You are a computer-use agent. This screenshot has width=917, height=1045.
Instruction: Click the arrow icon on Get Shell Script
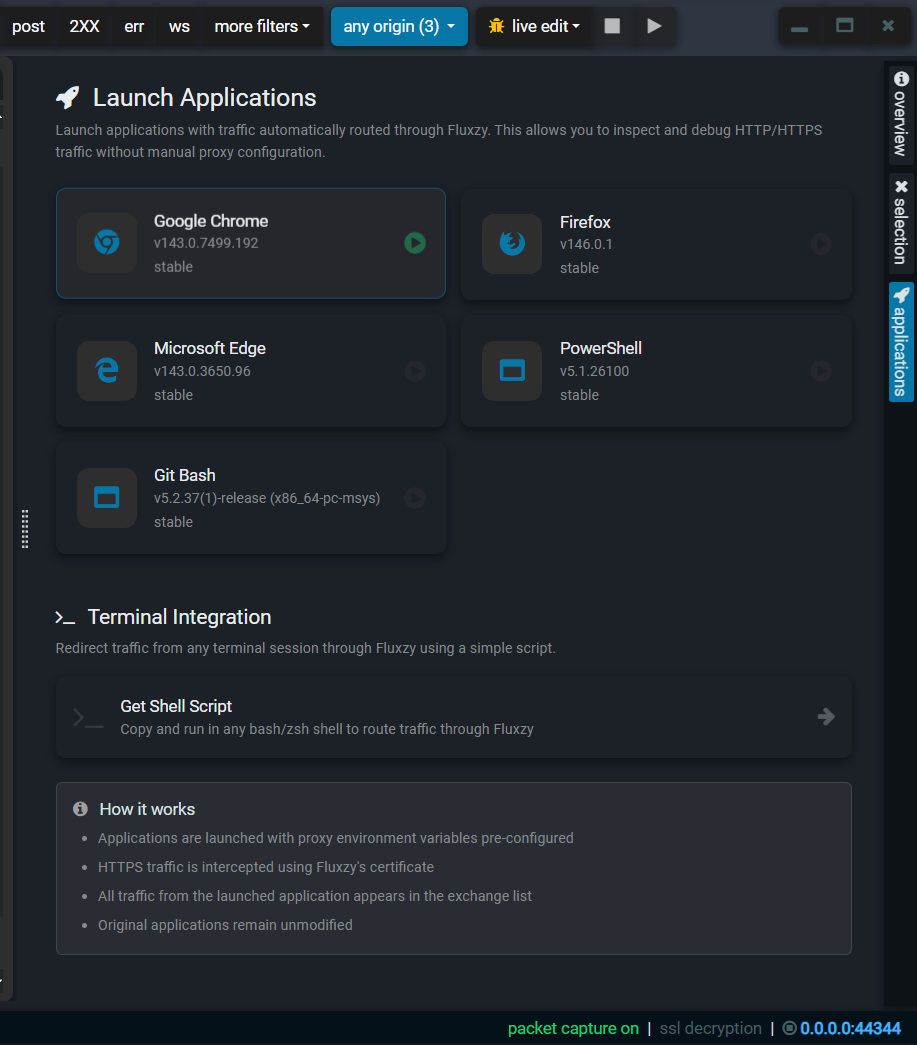click(826, 716)
